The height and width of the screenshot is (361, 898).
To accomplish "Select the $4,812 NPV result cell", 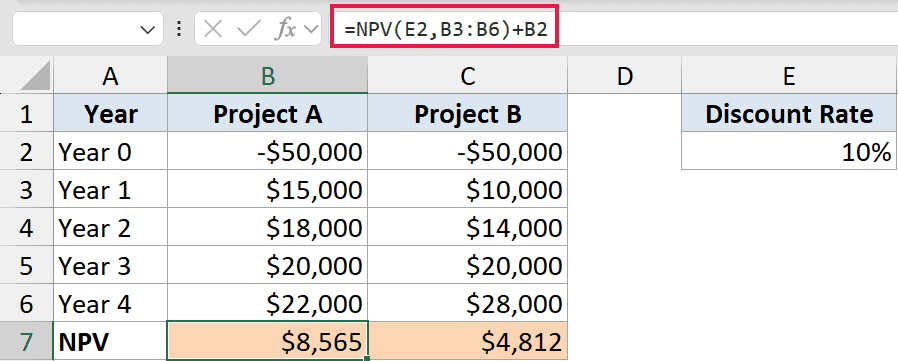I will [468, 342].
